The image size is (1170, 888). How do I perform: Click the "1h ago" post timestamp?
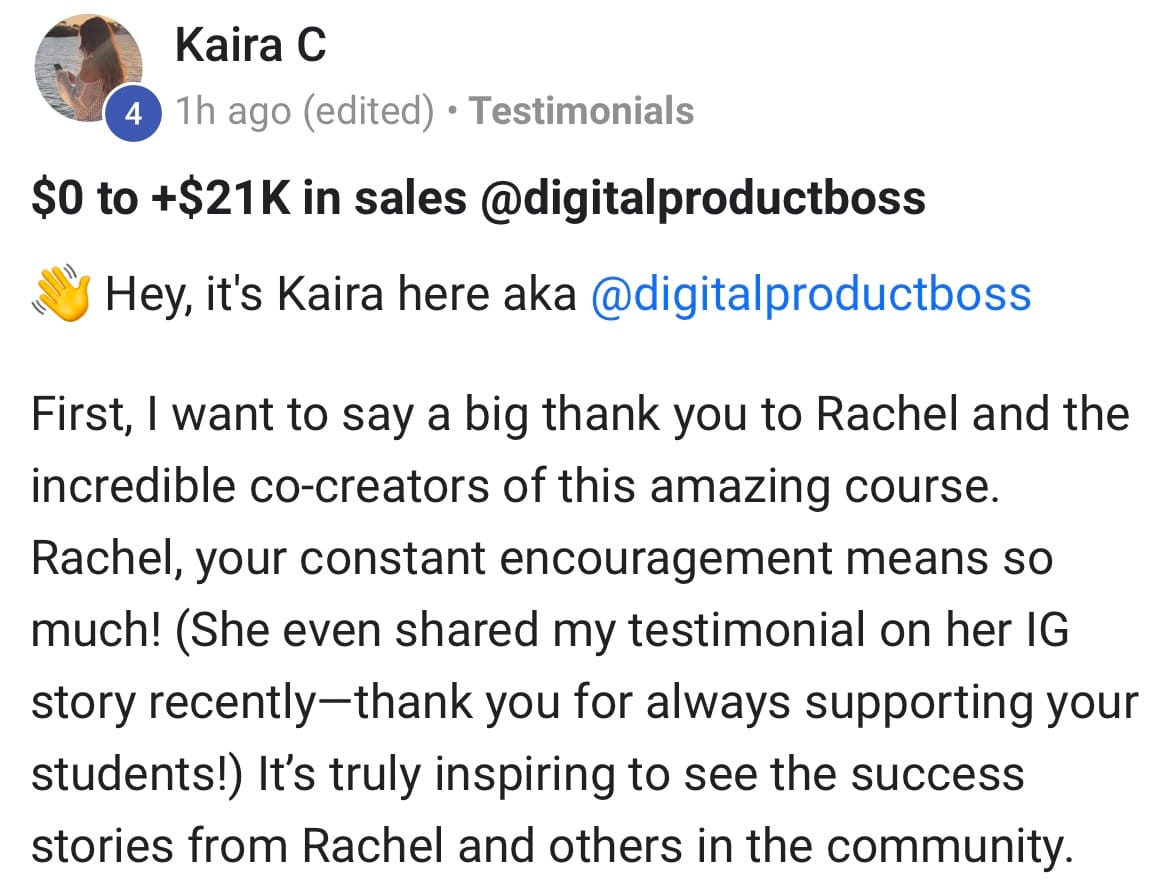(230, 111)
